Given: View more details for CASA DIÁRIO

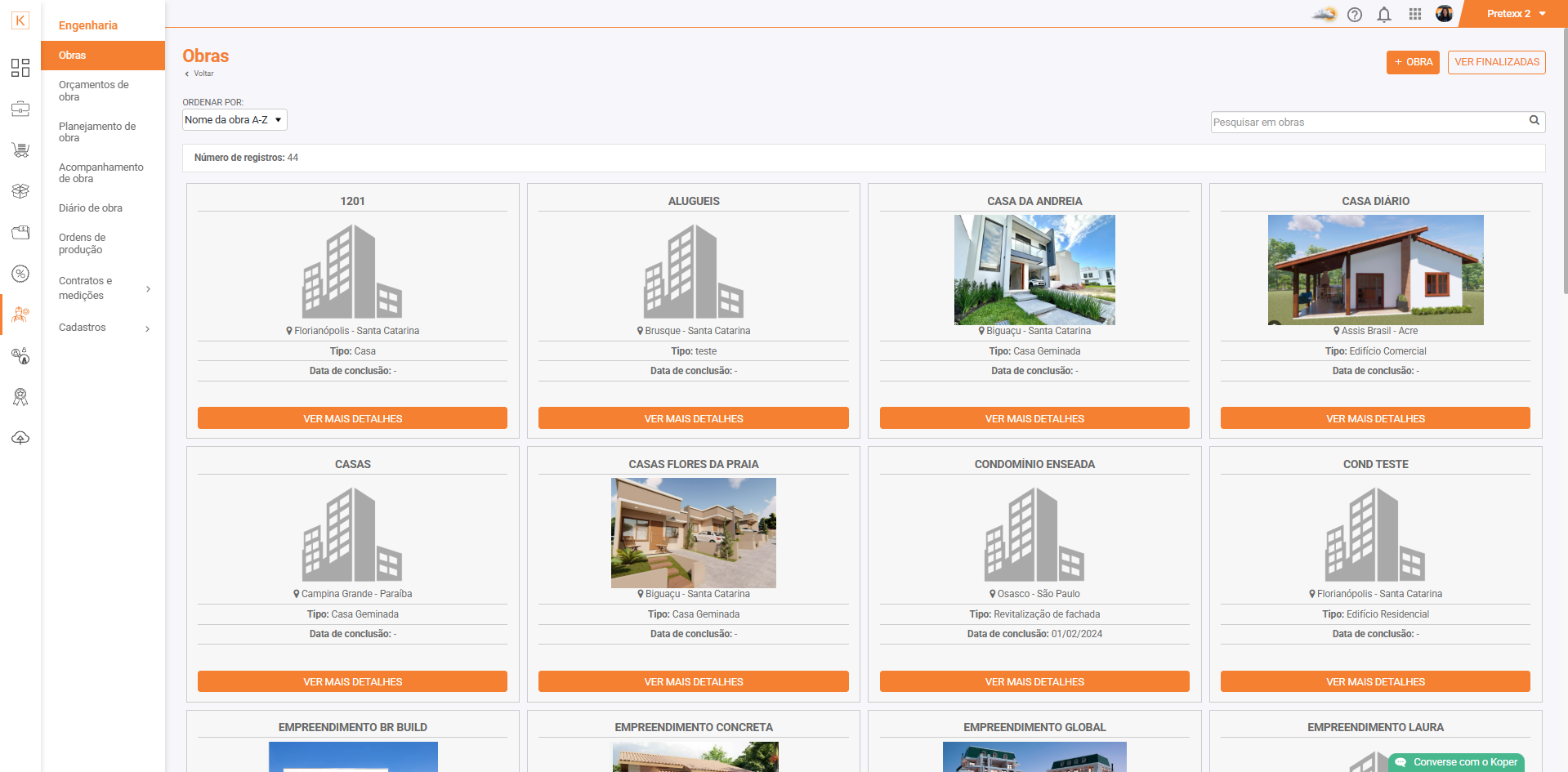Looking at the screenshot, I should [x=1375, y=418].
